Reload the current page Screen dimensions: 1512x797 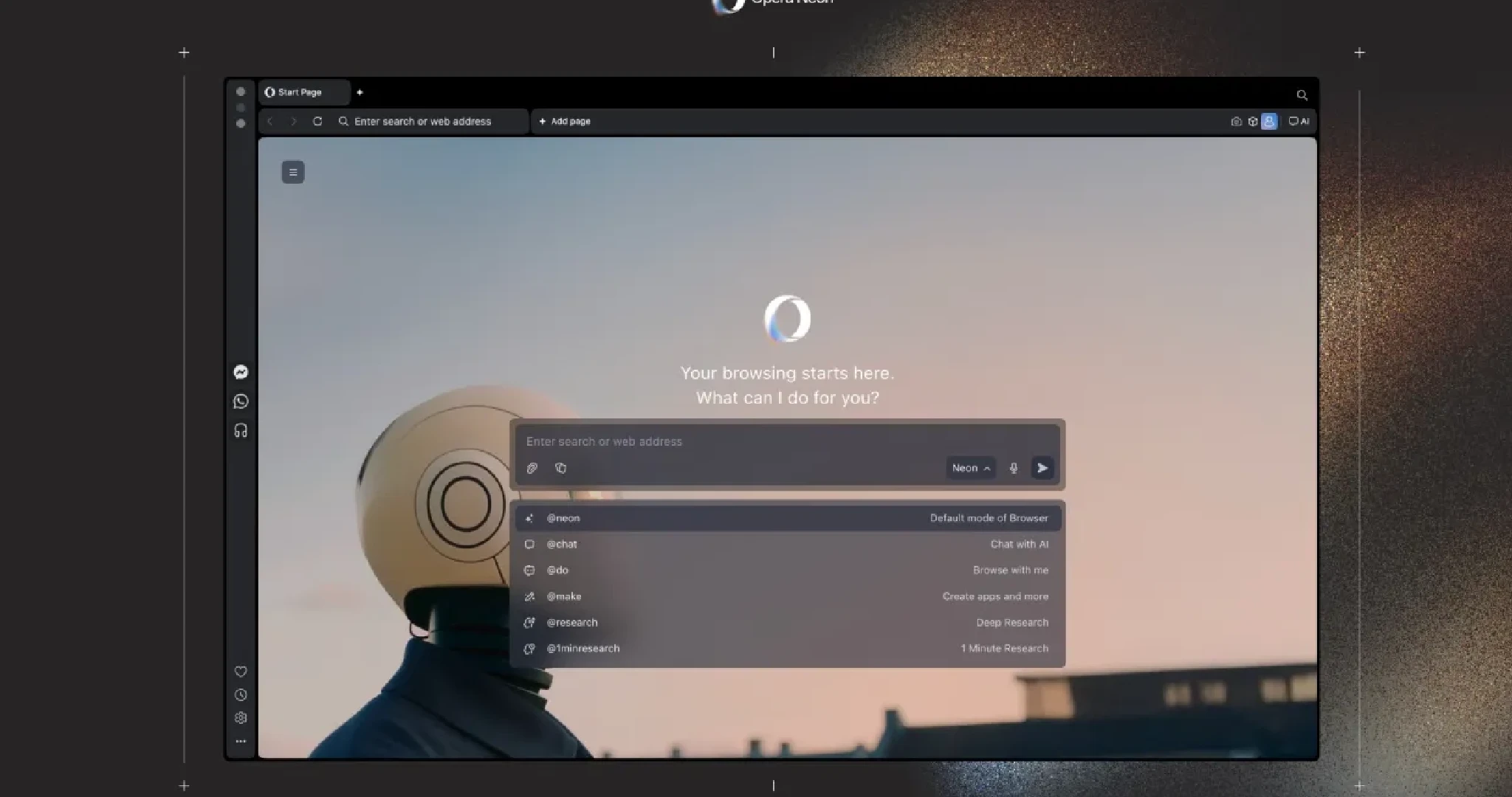[317, 121]
